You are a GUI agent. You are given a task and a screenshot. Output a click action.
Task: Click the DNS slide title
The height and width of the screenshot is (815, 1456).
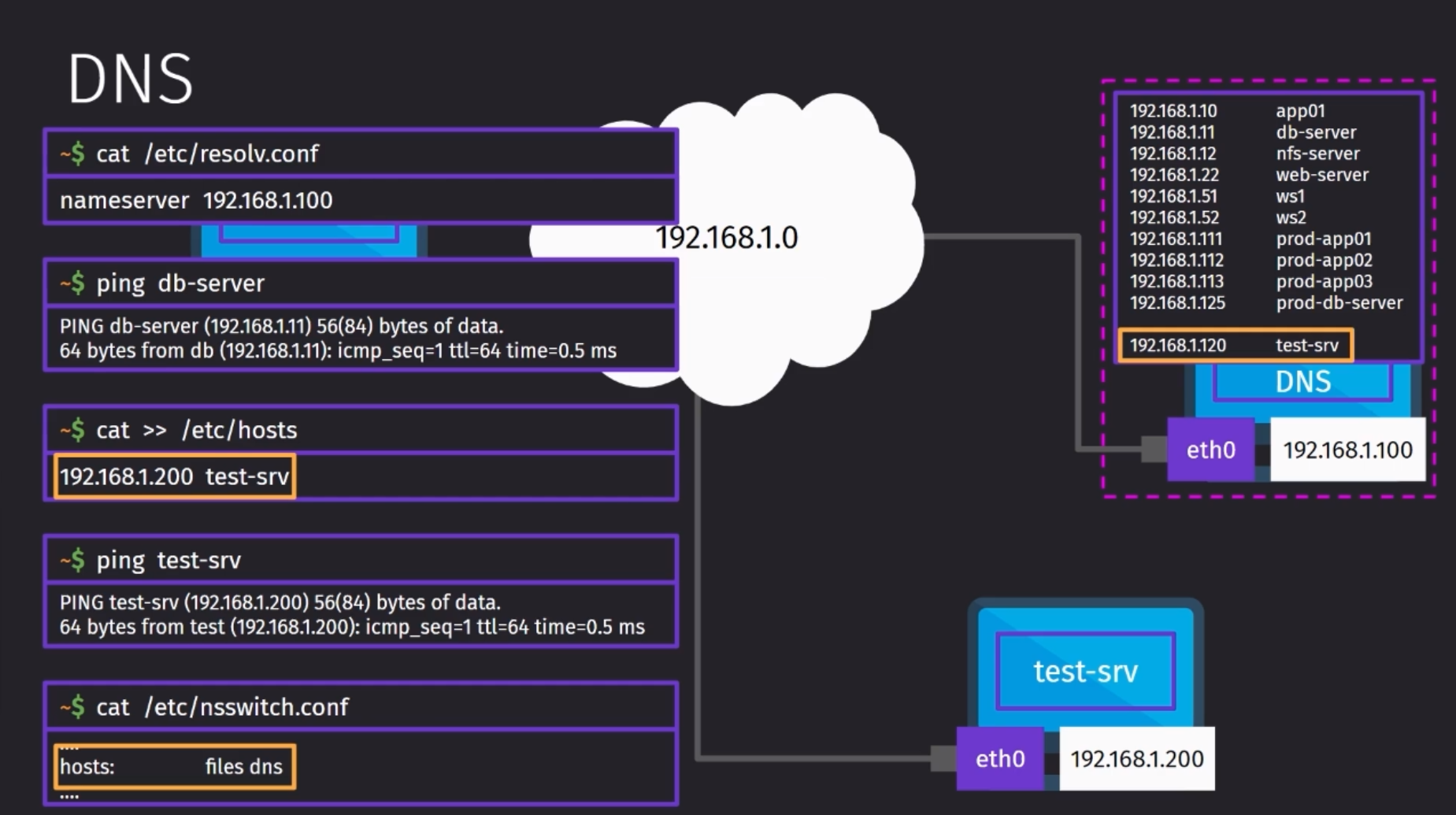(131, 79)
